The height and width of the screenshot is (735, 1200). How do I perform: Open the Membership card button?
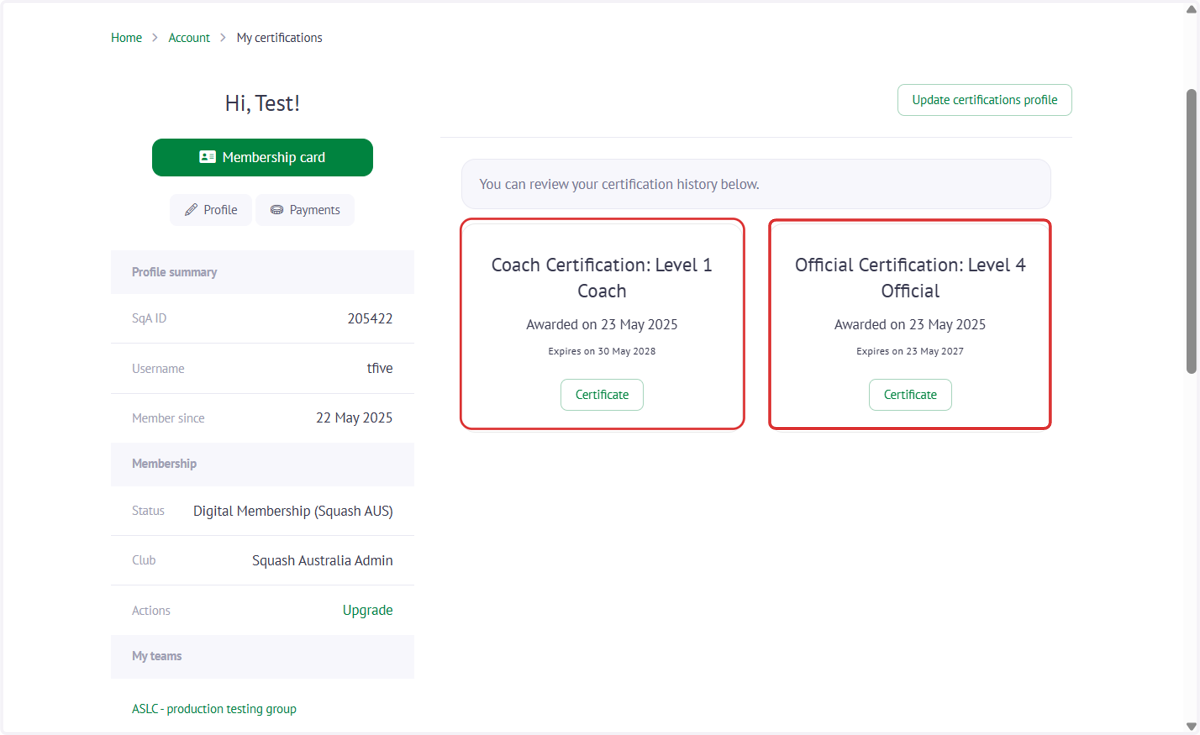click(x=262, y=157)
